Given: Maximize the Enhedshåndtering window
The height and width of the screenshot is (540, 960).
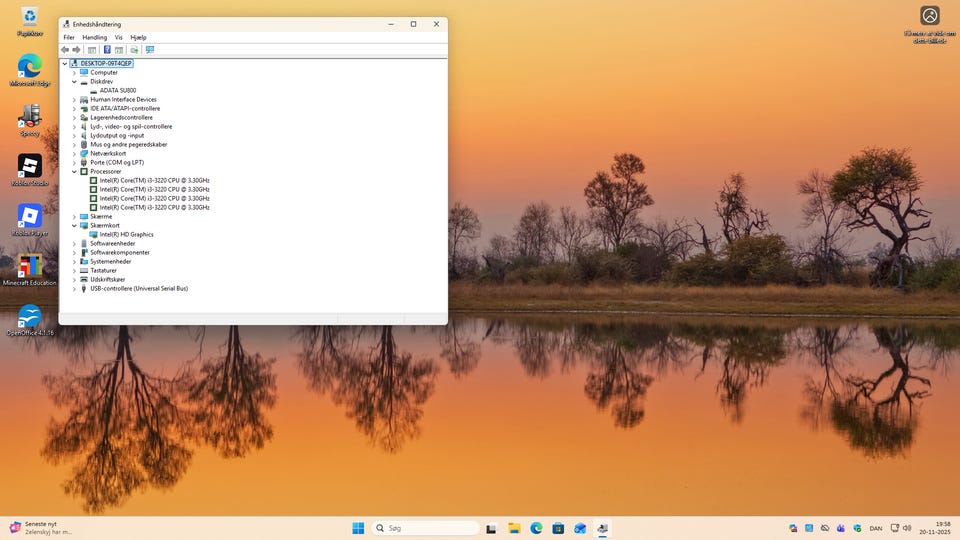Looking at the screenshot, I should pyautogui.click(x=413, y=24).
